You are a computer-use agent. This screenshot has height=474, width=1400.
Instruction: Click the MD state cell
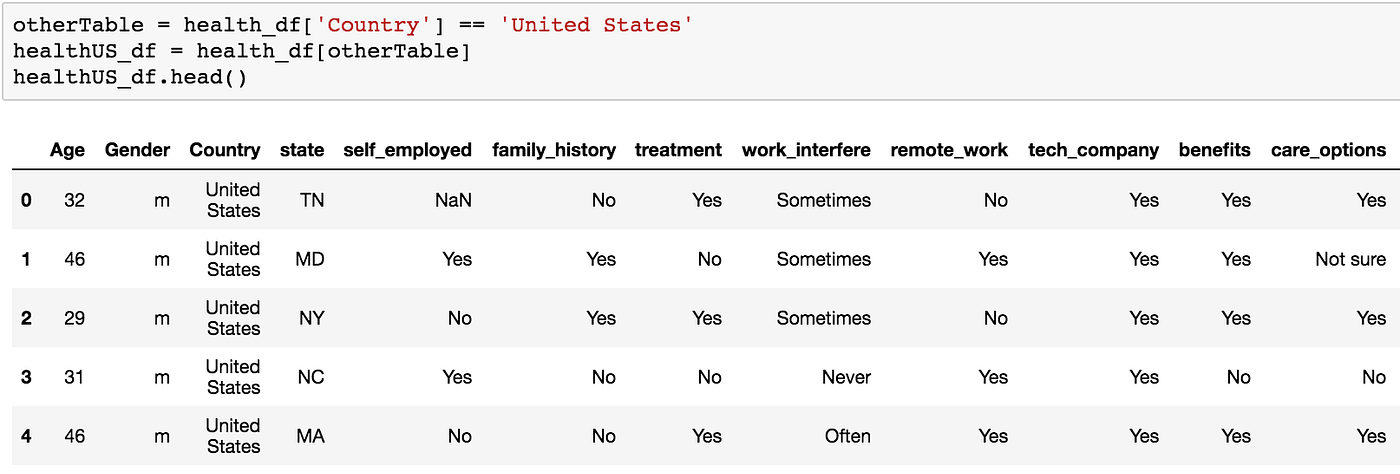click(x=309, y=259)
